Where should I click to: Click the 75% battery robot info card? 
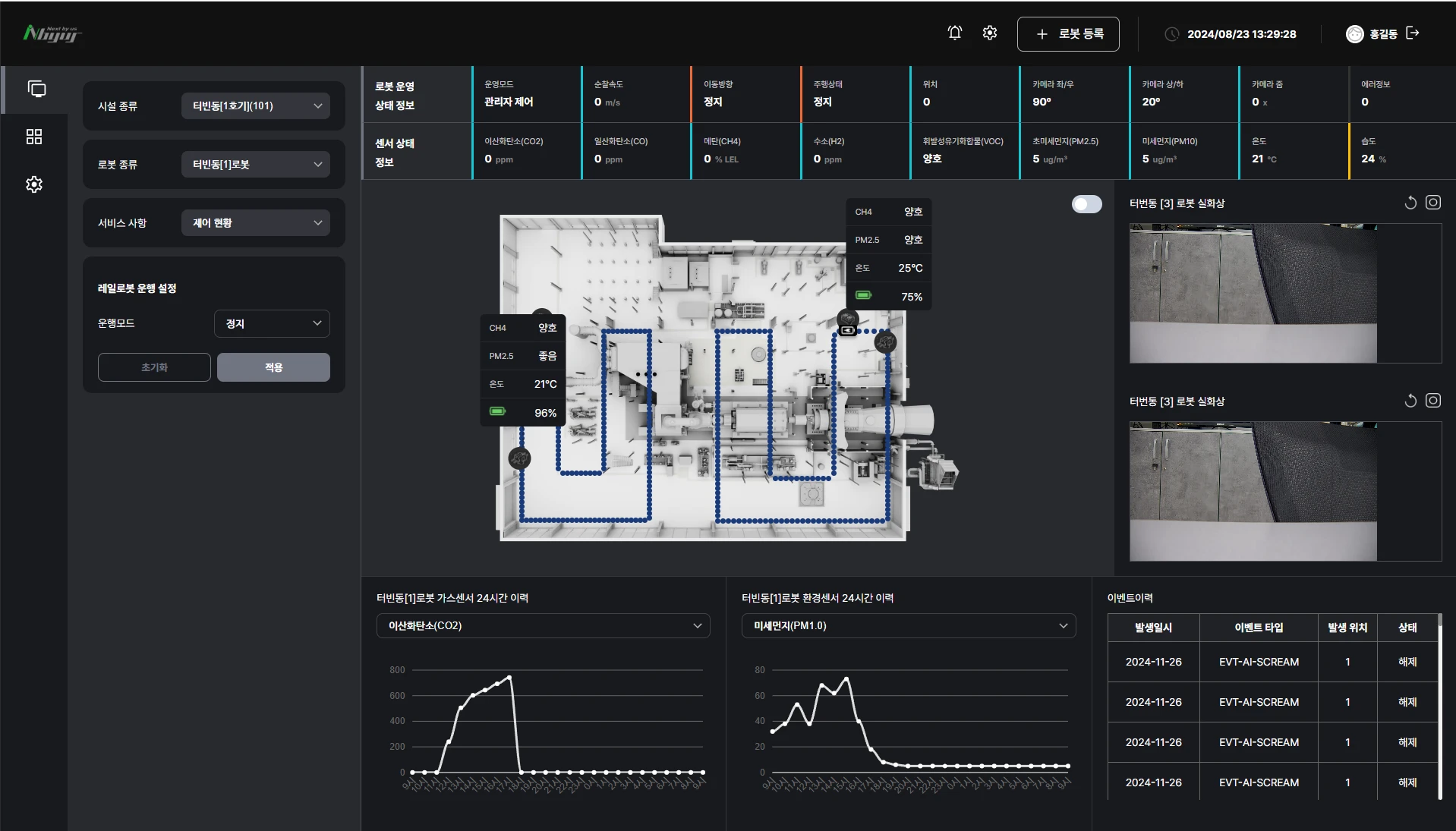pyautogui.click(x=889, y=254)
